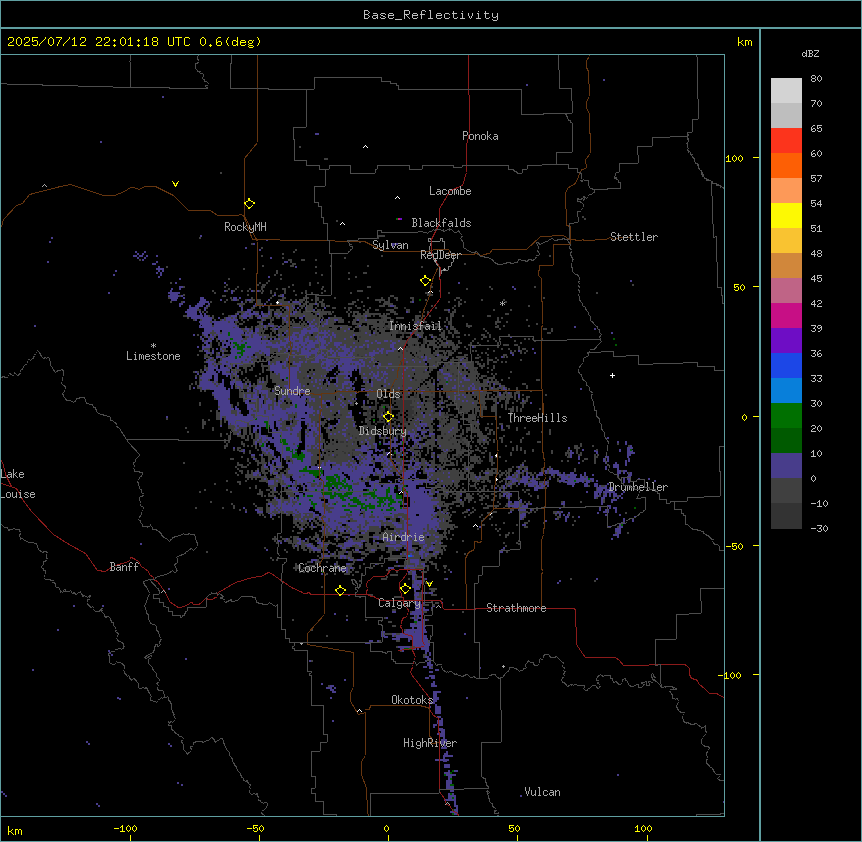Click the yellow diamond marker between Olds and Didsbury

[388, 416]
